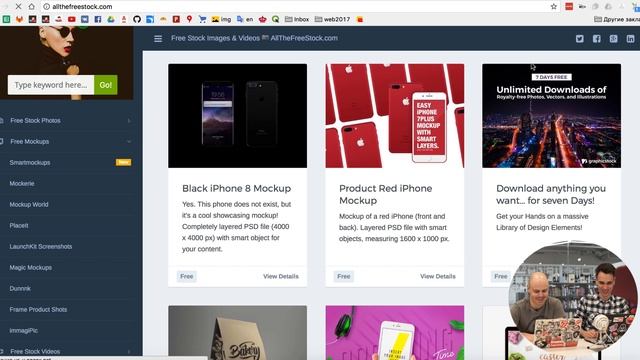The width and height of the screenshot is (640, 360).
Task: Open Frame Product Shots in the sidebar
Action: pos(38,309)
